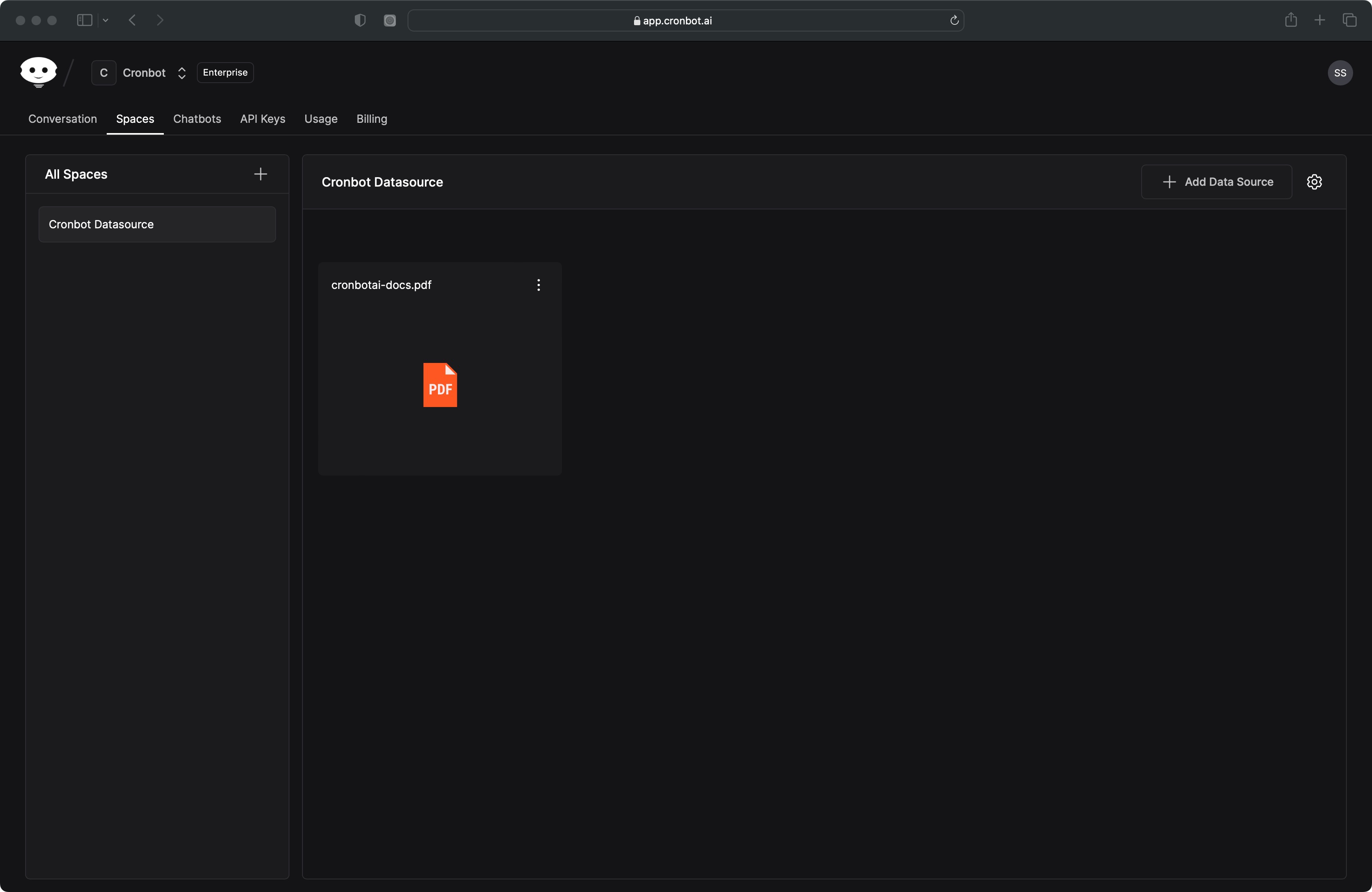Switch to the Chatbots tab
This screenshot has height=892, width=1372.
[197, 119]
